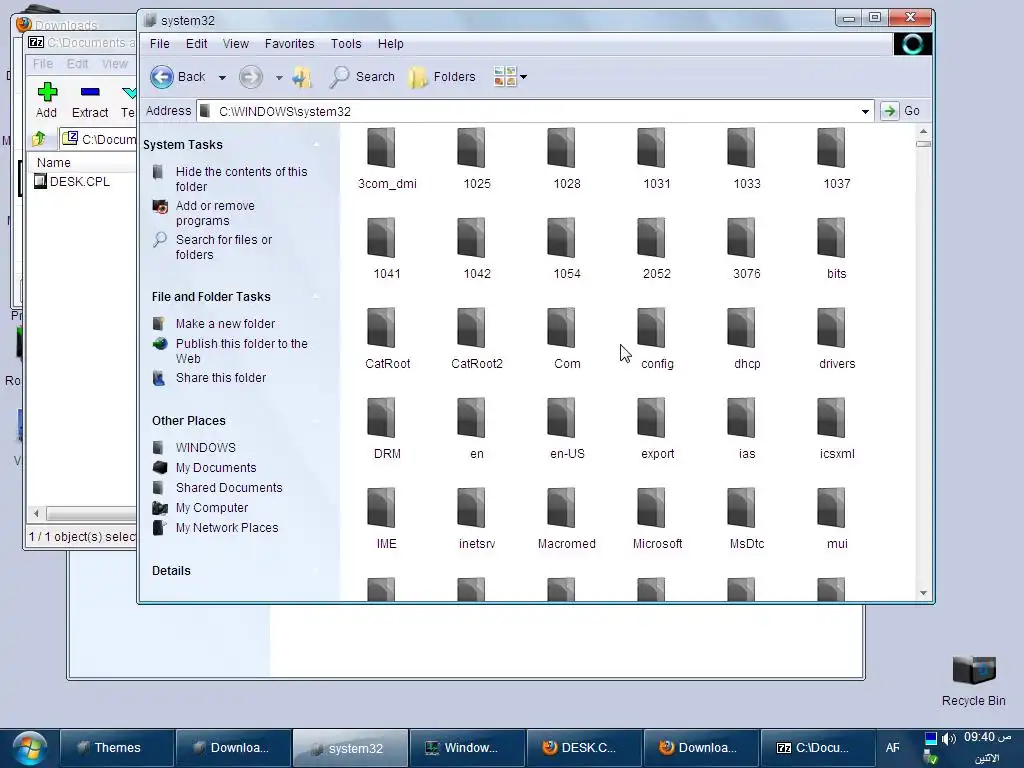
Task: Click the Up folder icon in toolbar
Action: pyautogui.click(x=302, y=77)
